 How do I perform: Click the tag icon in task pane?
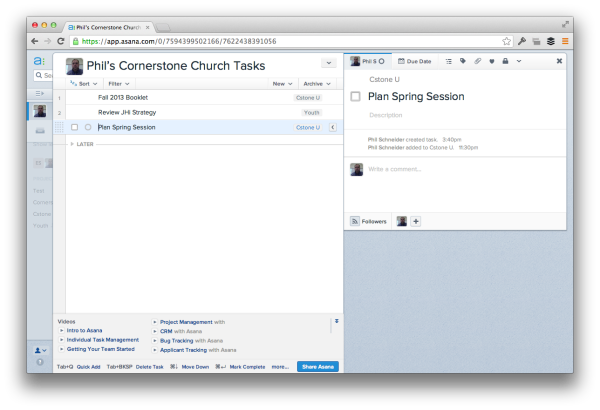463,61
